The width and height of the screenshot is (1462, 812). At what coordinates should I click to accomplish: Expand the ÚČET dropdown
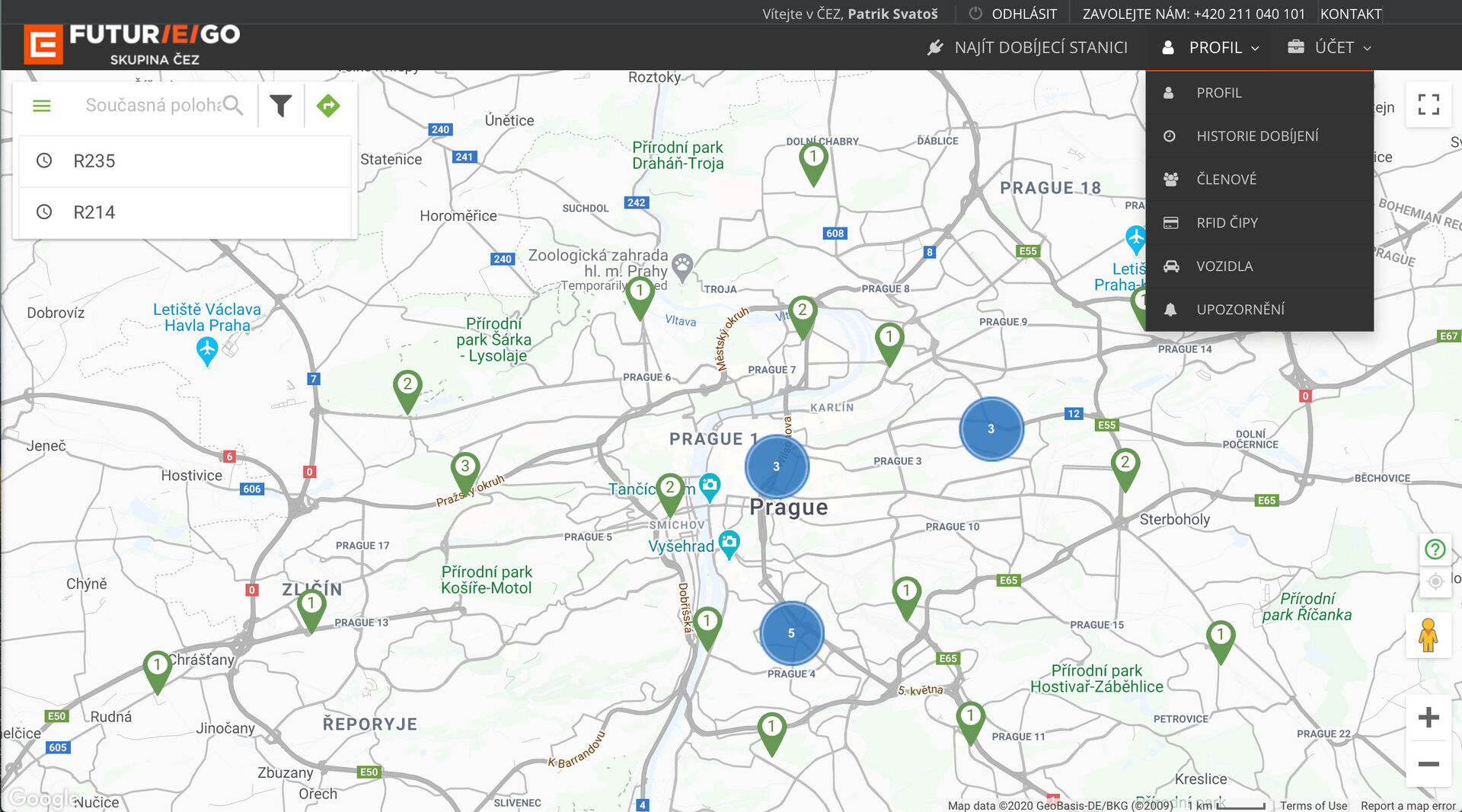click(1330, 47)
